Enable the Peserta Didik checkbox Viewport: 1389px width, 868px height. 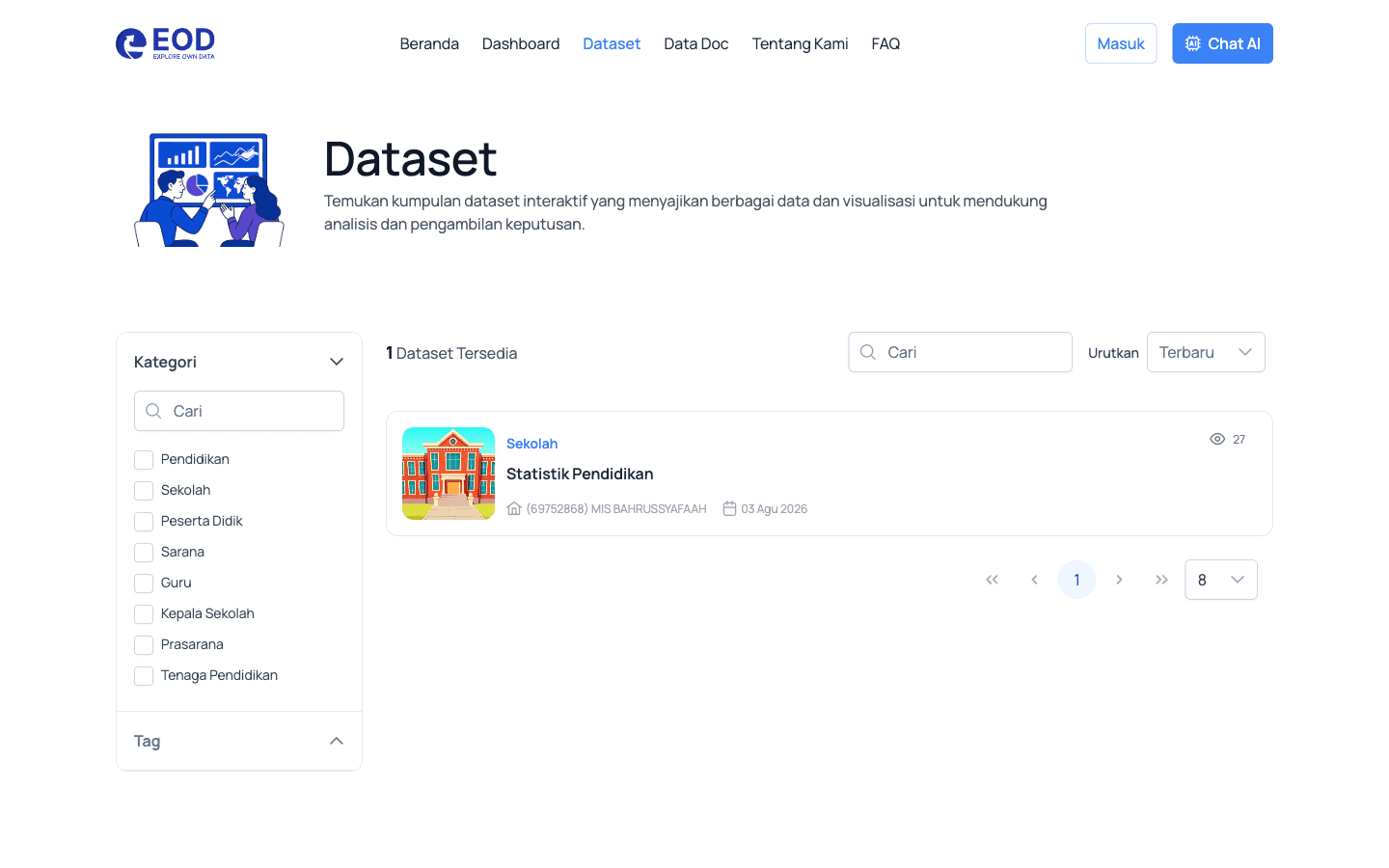pos(144,522)
